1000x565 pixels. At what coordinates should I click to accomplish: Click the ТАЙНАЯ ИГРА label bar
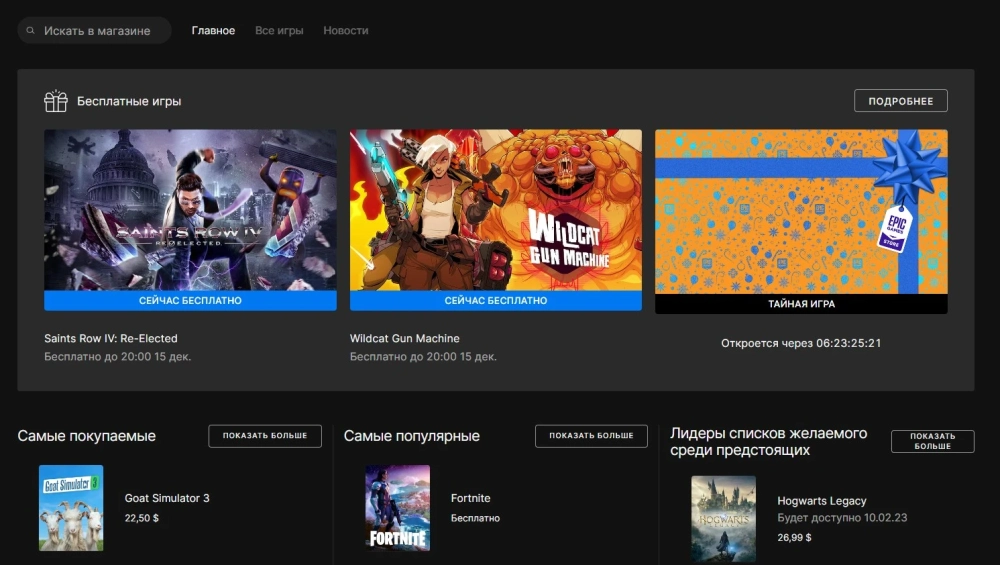[801, 304]
